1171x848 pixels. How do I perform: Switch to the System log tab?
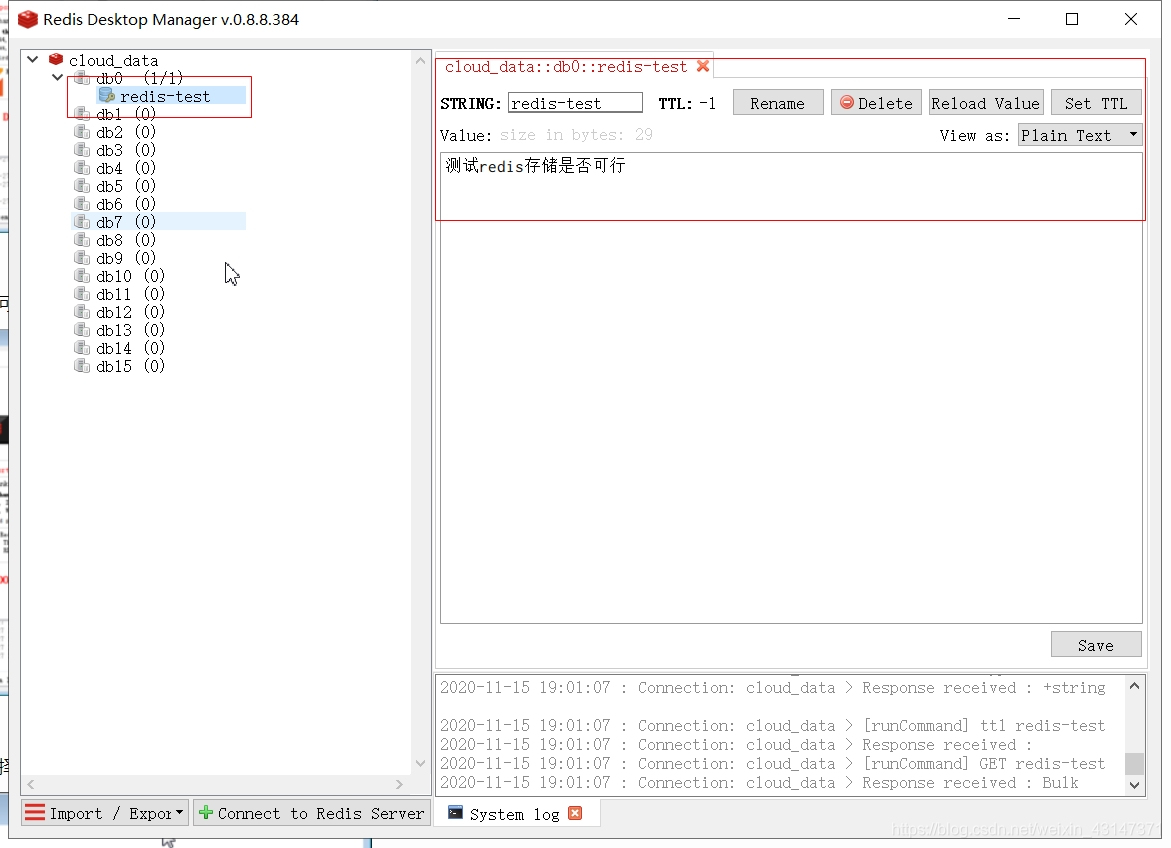coord(515,814)
